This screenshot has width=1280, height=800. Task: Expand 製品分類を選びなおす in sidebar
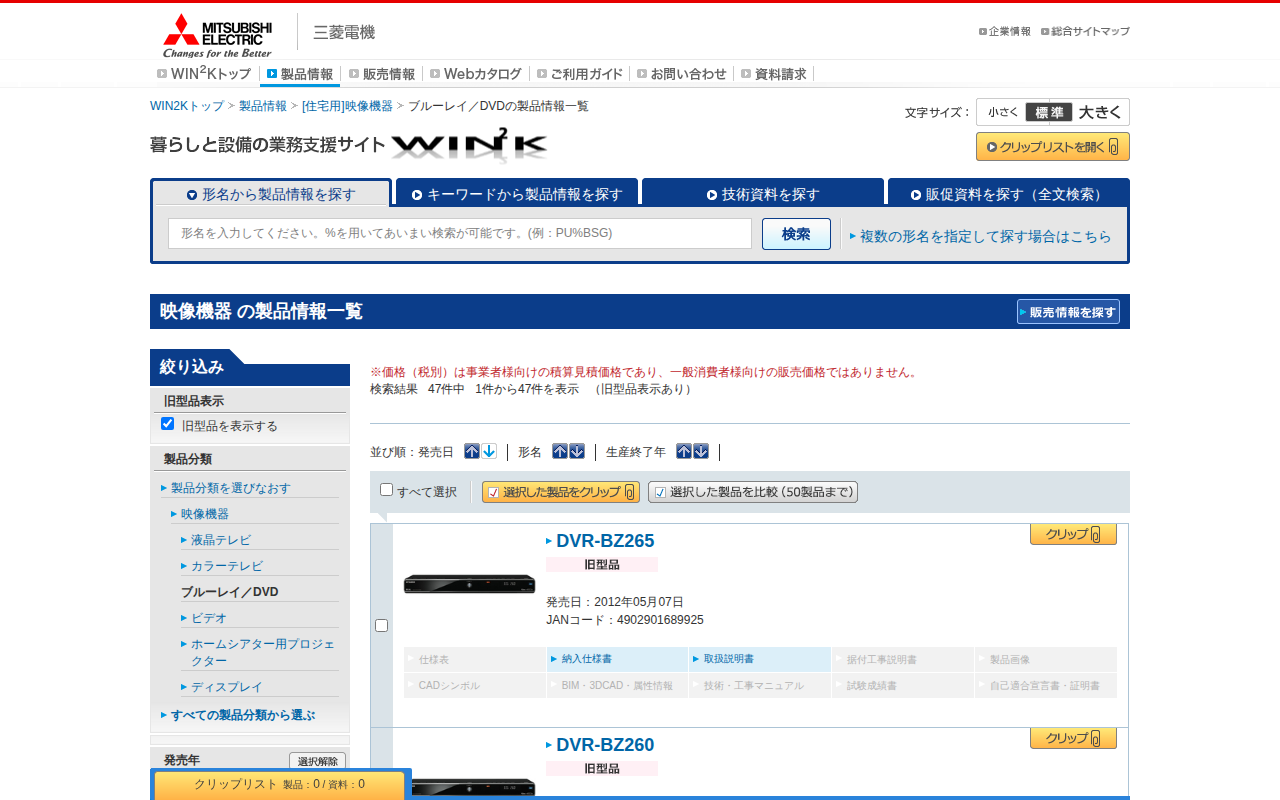tap(231, 488)
